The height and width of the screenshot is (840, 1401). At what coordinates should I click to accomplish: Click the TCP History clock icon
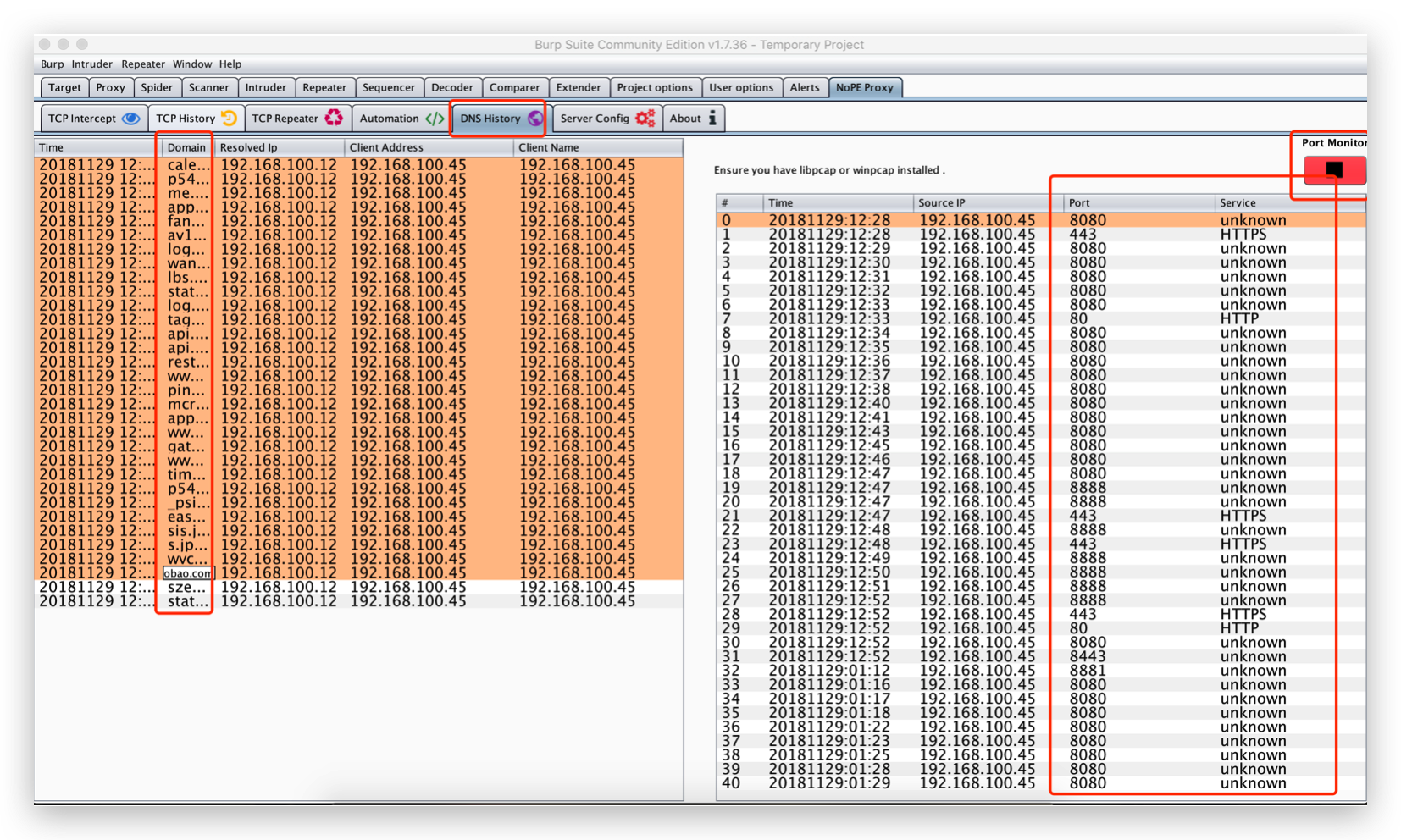[229, 119]
